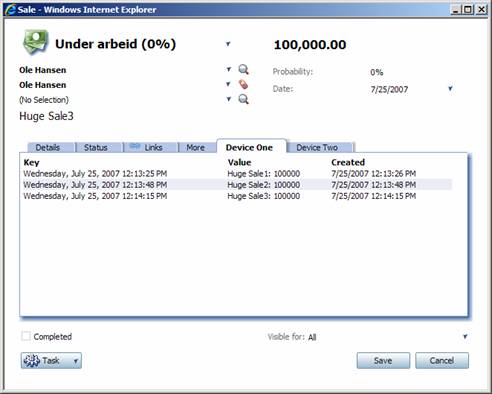
Task: Click the Task button label
Action: click(x=51, y=361)
